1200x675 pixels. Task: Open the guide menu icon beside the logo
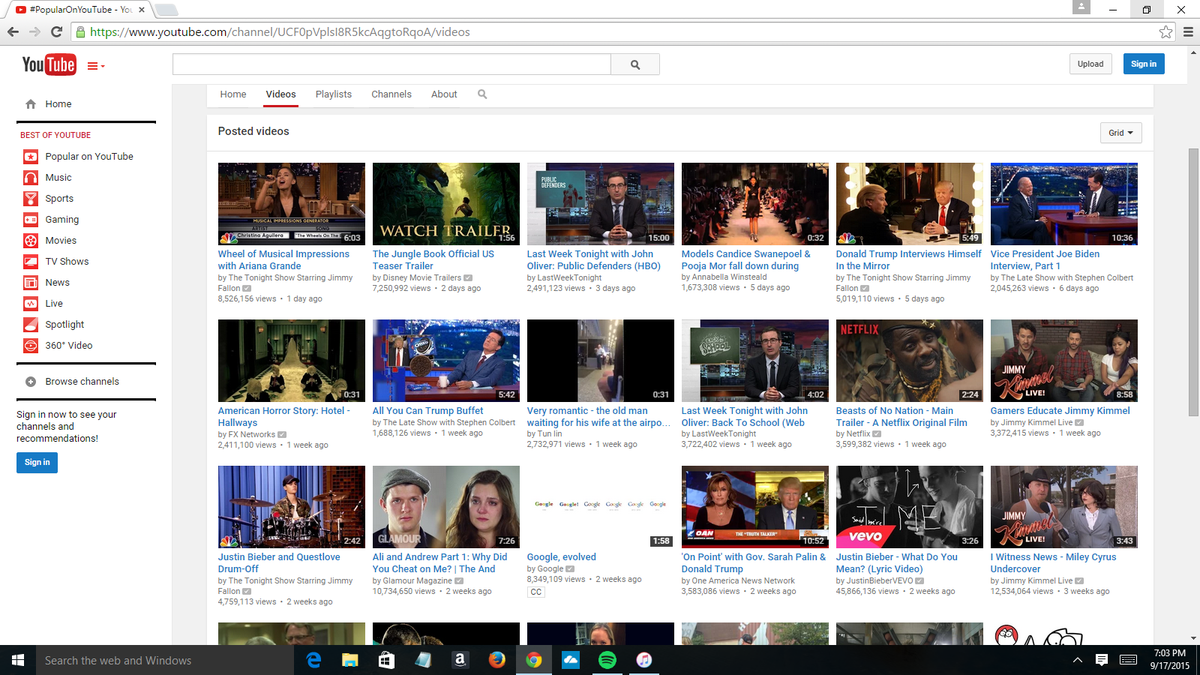pyautogui.click(x=96, y=66)
